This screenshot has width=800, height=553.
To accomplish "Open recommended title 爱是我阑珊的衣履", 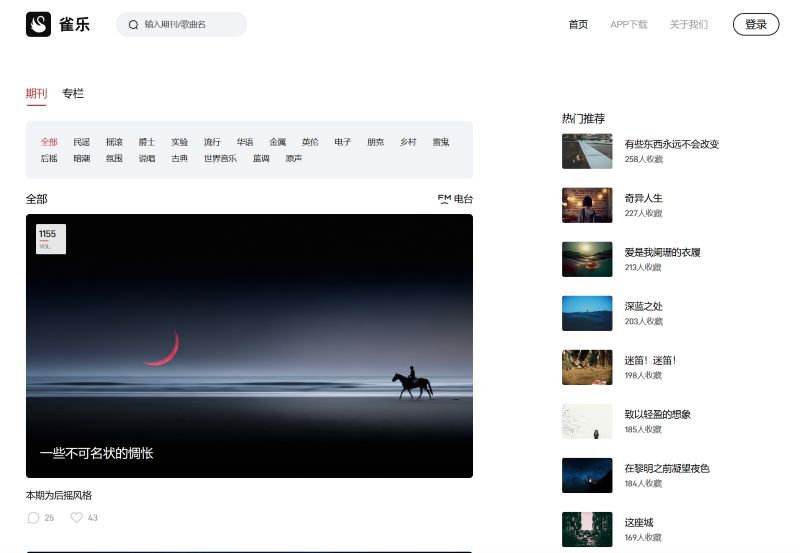I will [x=662, y=253].
